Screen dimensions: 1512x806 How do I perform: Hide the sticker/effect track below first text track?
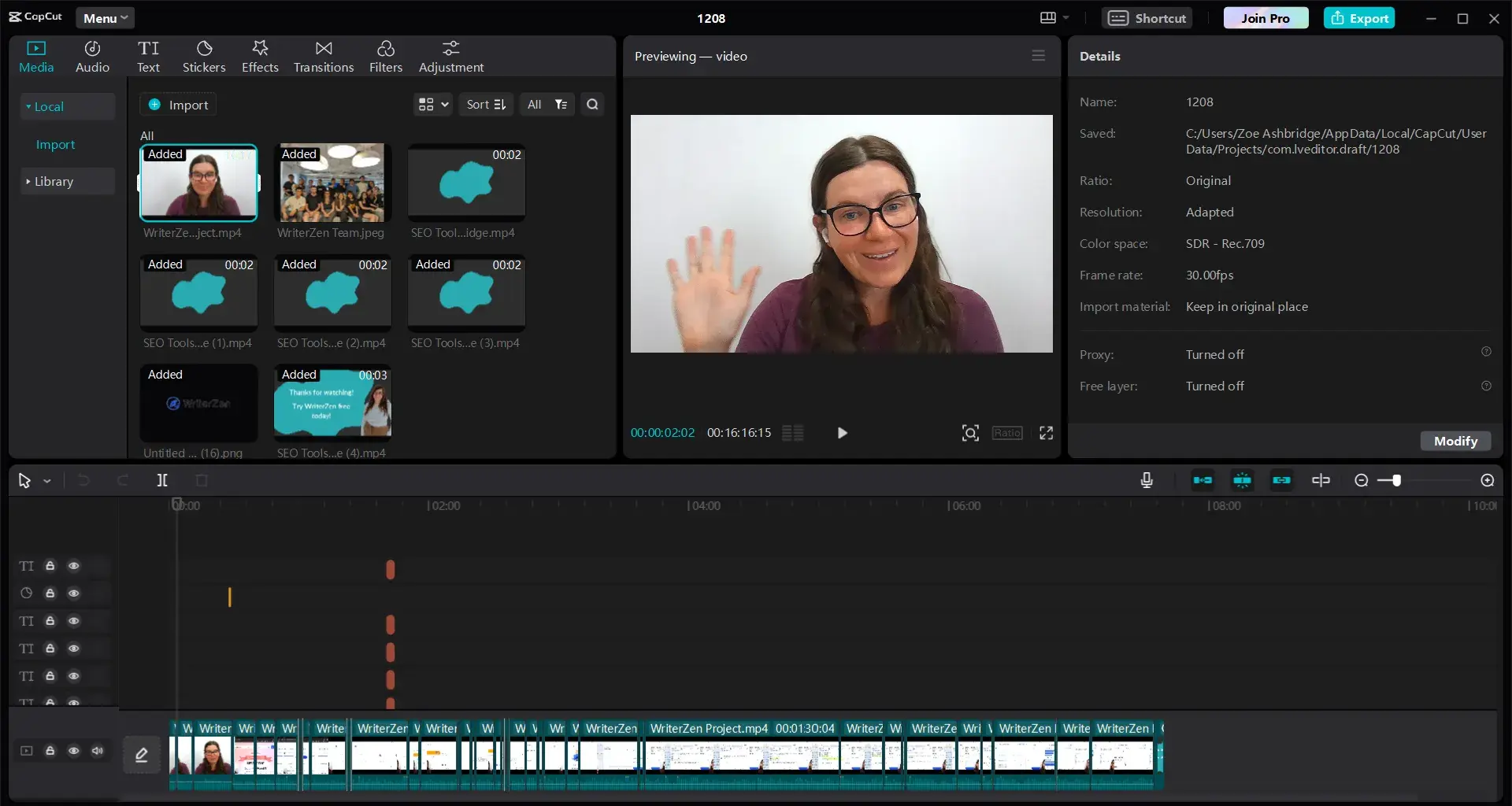point(74,593)
